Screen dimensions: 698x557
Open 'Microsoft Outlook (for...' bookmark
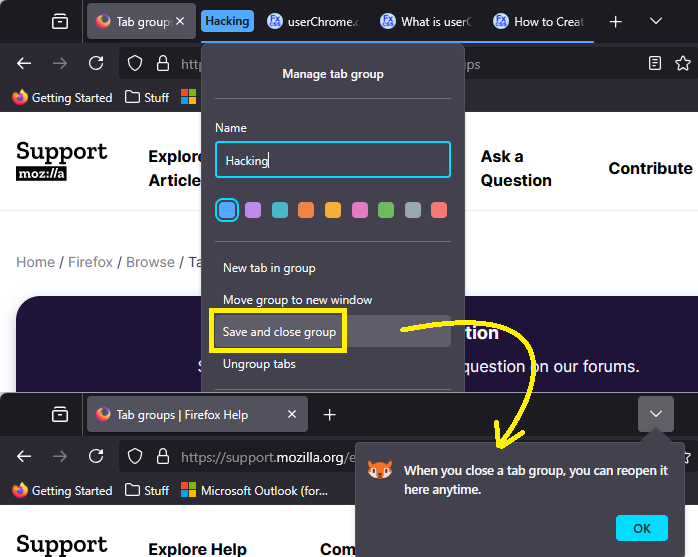(255, 491)
